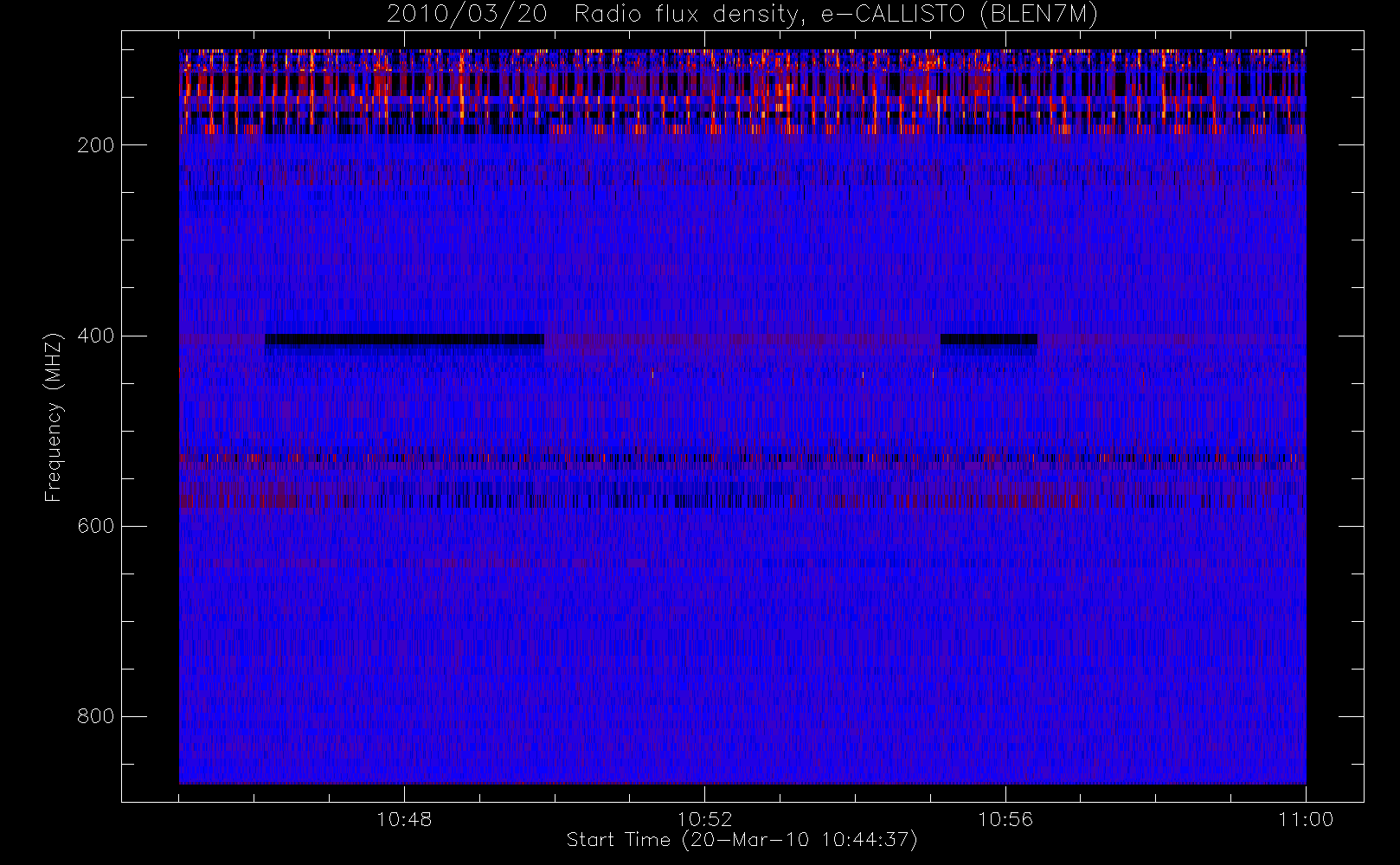This screenshot has height=865, width=1400.
Task: Select the "Frequency (MHz)" axis label
Action: 54,417
